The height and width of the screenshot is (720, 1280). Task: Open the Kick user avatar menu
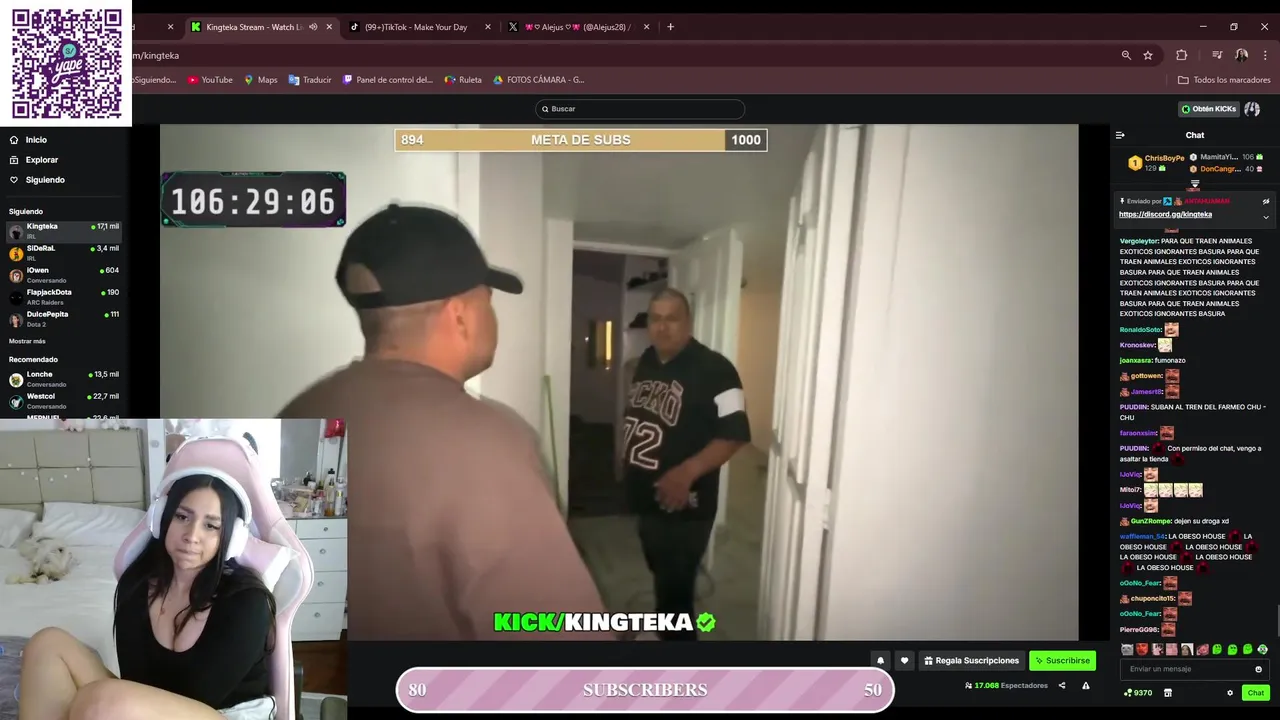1252,109
